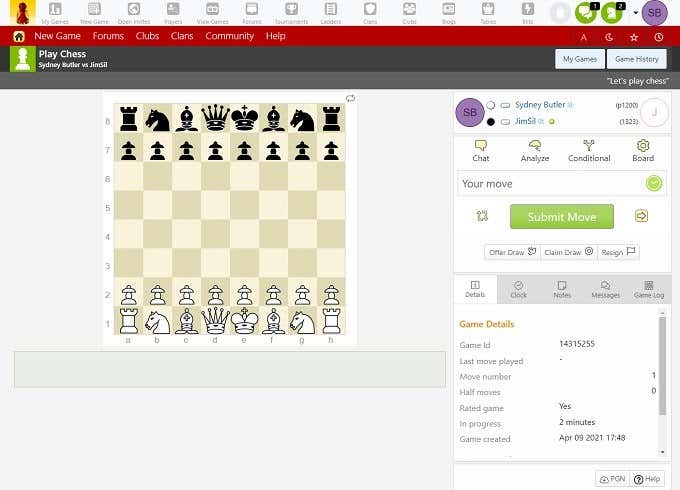680x490 pixels.
Task: Click the Your move input field
Action: (x=550, y=184)
